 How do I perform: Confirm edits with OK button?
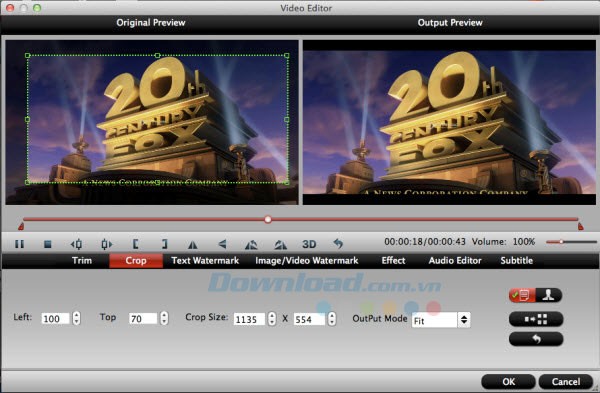click(508, 382)
